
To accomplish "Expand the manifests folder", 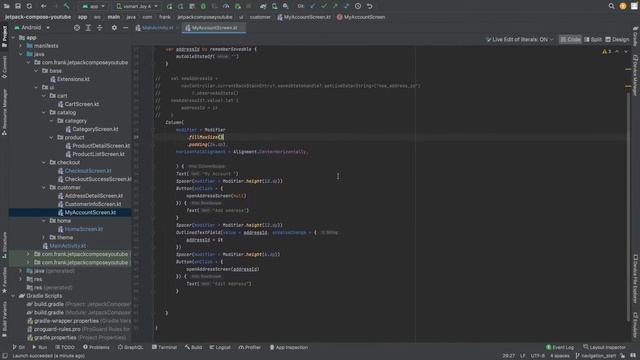I will 21,46.
